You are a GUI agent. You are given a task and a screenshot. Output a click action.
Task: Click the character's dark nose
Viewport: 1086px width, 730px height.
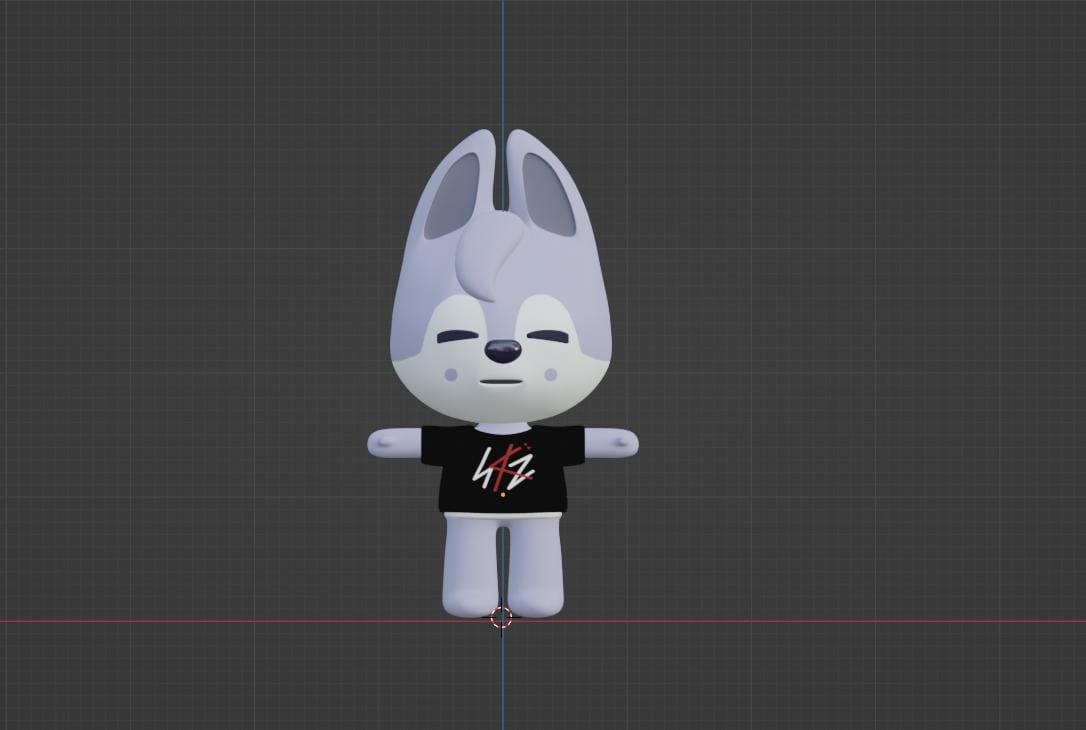pyautogui.click(x=503, y=351)
